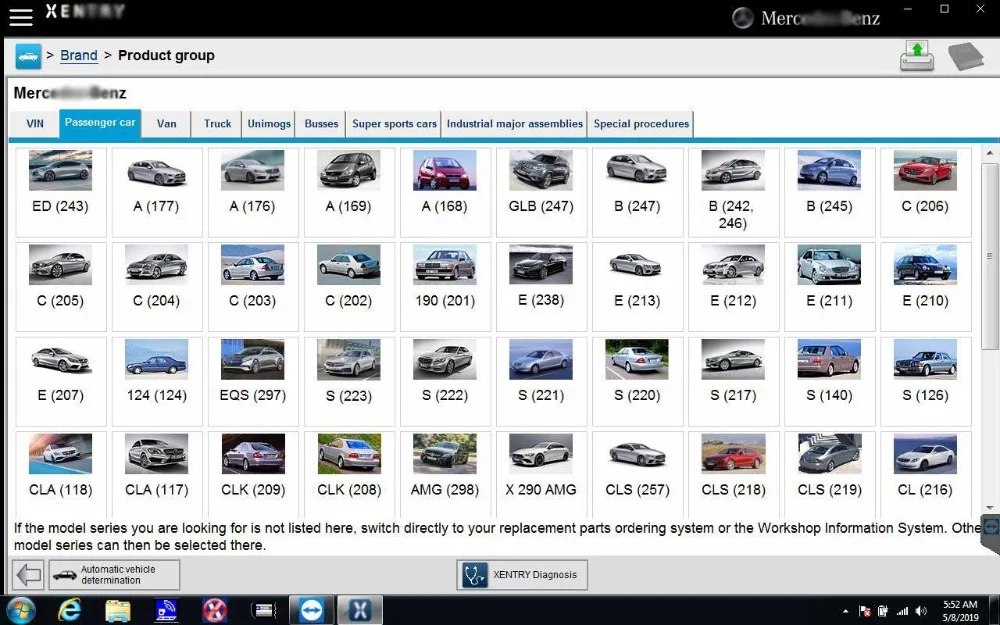Viewport: 1000px width, 625px height.
Task: Open the EQS (297) model series
Action: click(253, 381)
